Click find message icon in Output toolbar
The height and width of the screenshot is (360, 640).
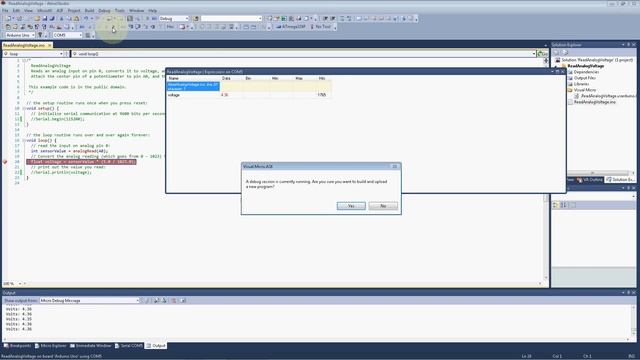point(147,300)
